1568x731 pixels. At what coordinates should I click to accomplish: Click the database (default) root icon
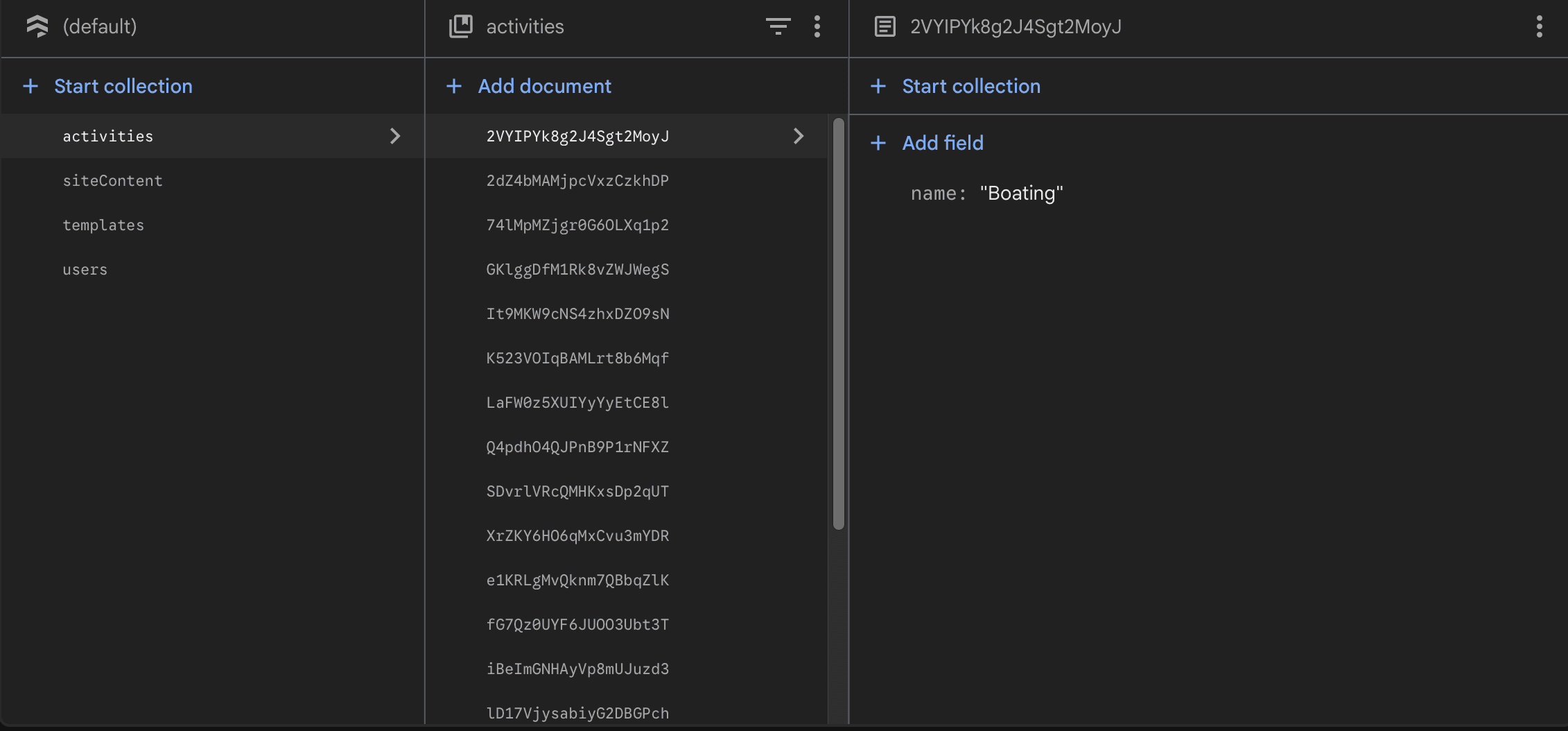point(37,26)
